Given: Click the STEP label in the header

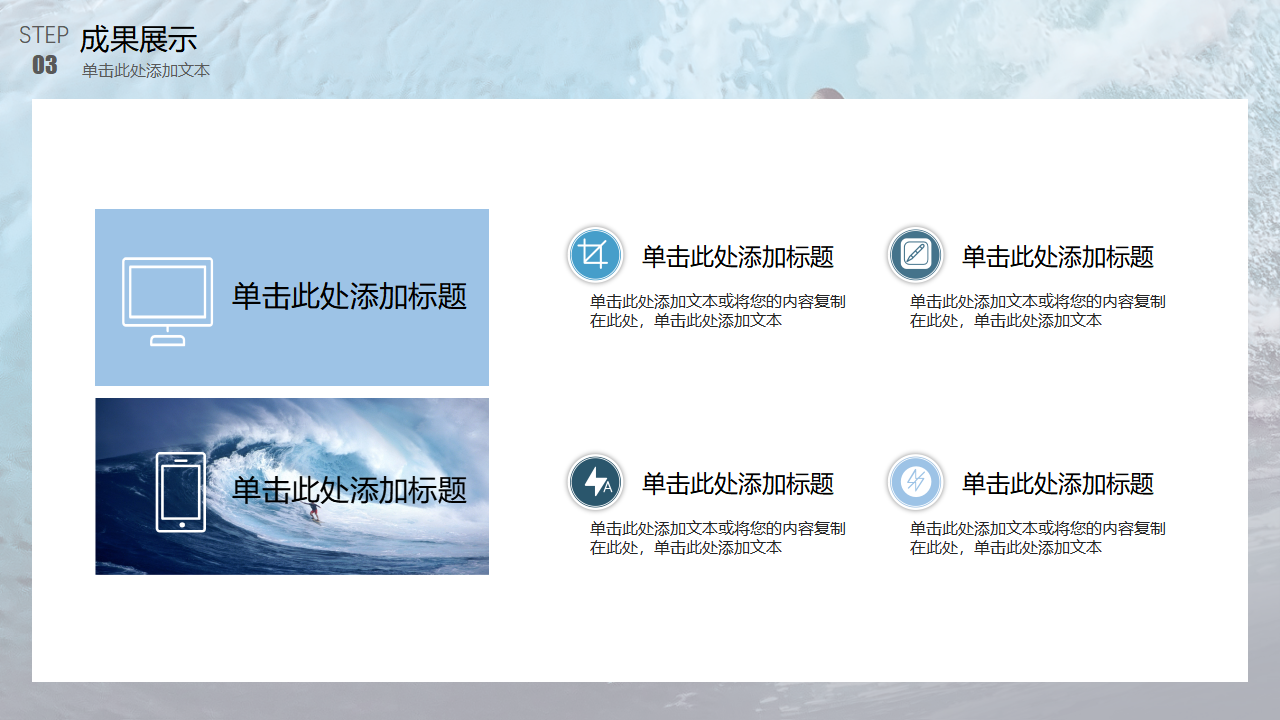Looking at the screenshot, I should click(x=44, y=35).
